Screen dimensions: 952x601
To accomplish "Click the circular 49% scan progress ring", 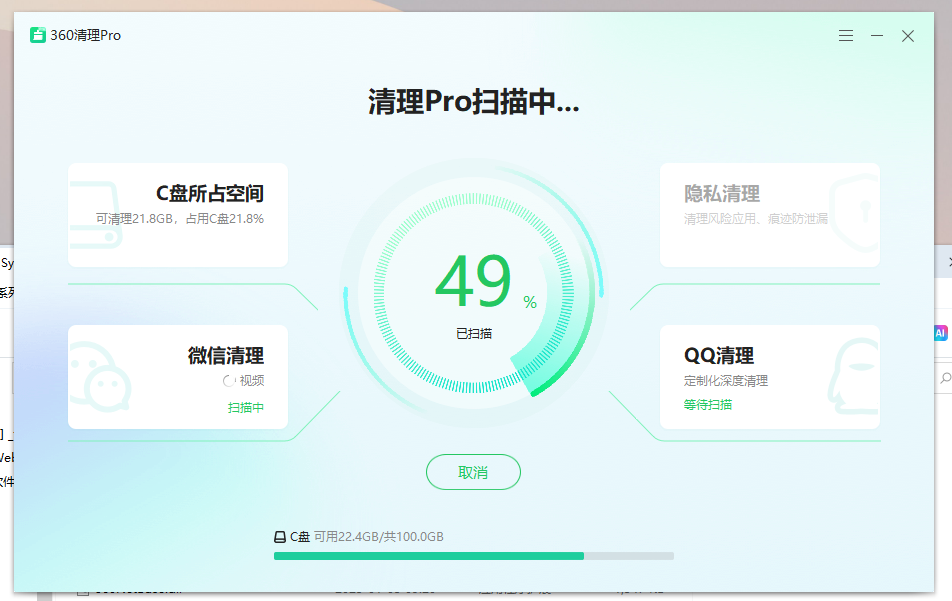I will pos(474,293).
